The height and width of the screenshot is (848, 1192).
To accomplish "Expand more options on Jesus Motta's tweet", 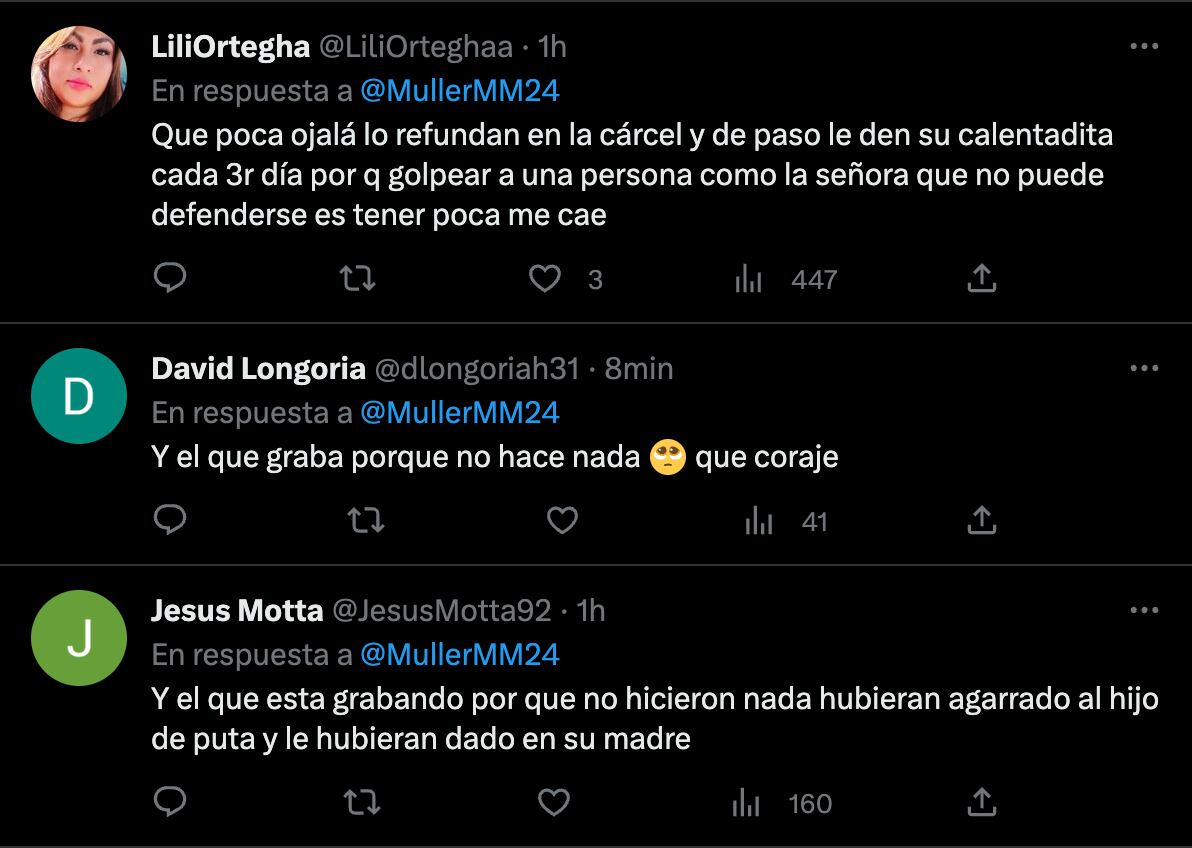I will pyautogui.click(x=1144, y=610).
